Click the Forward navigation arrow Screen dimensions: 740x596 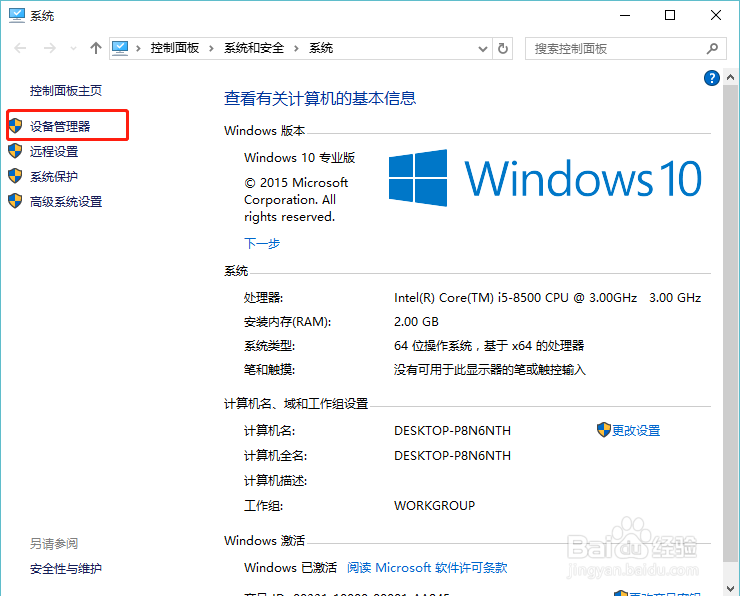(50, 48)
